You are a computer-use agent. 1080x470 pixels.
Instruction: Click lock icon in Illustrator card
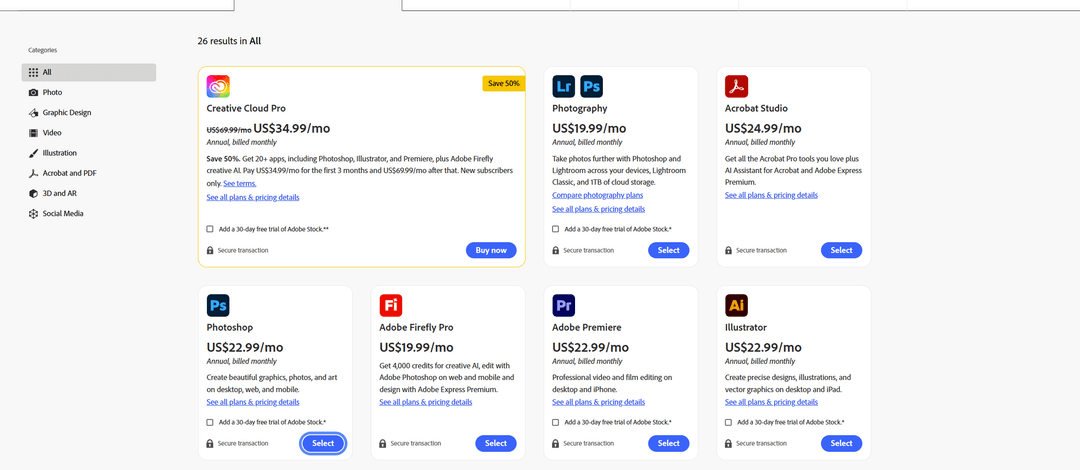pyautogui.click(x=729, y=443)
